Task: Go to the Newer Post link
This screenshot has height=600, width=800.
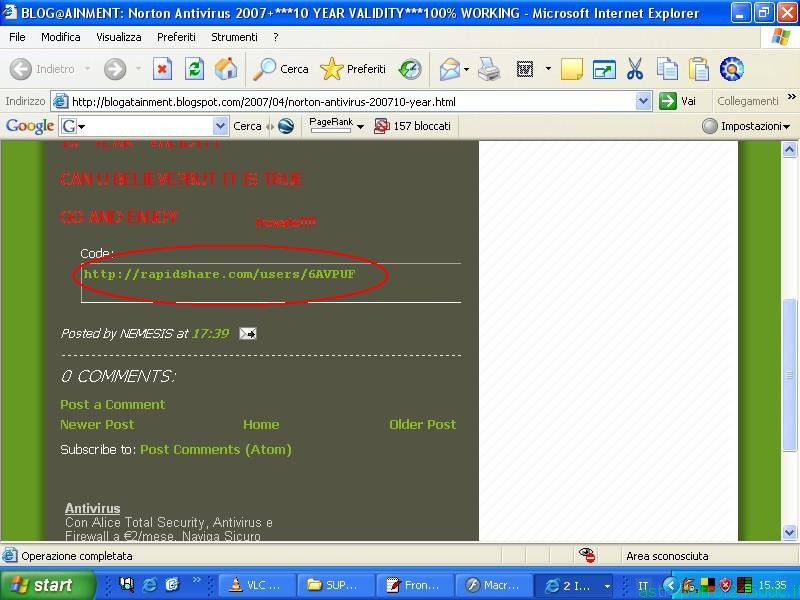Action: click(x=97, y=424)
